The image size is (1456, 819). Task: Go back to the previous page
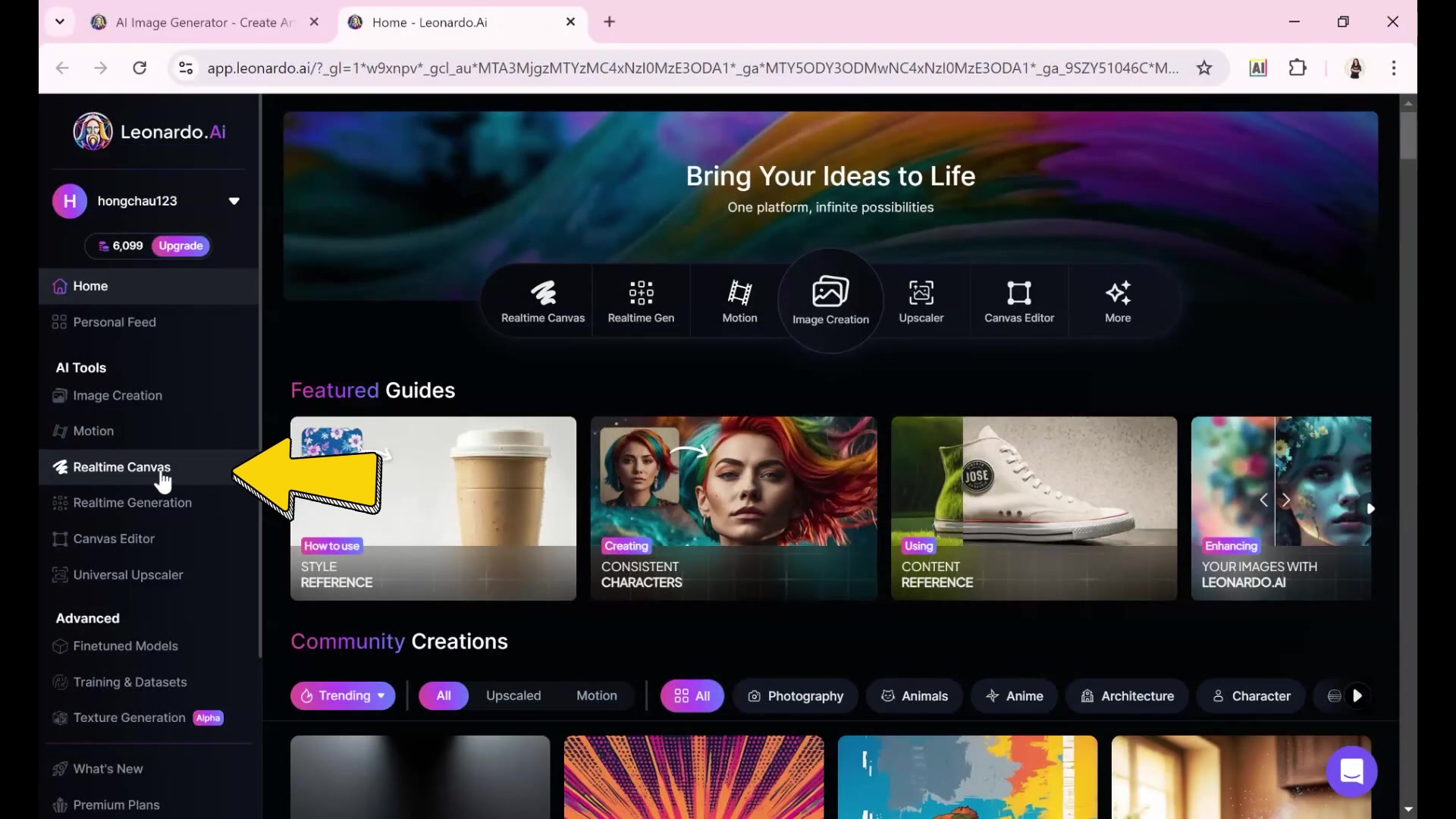62,68
